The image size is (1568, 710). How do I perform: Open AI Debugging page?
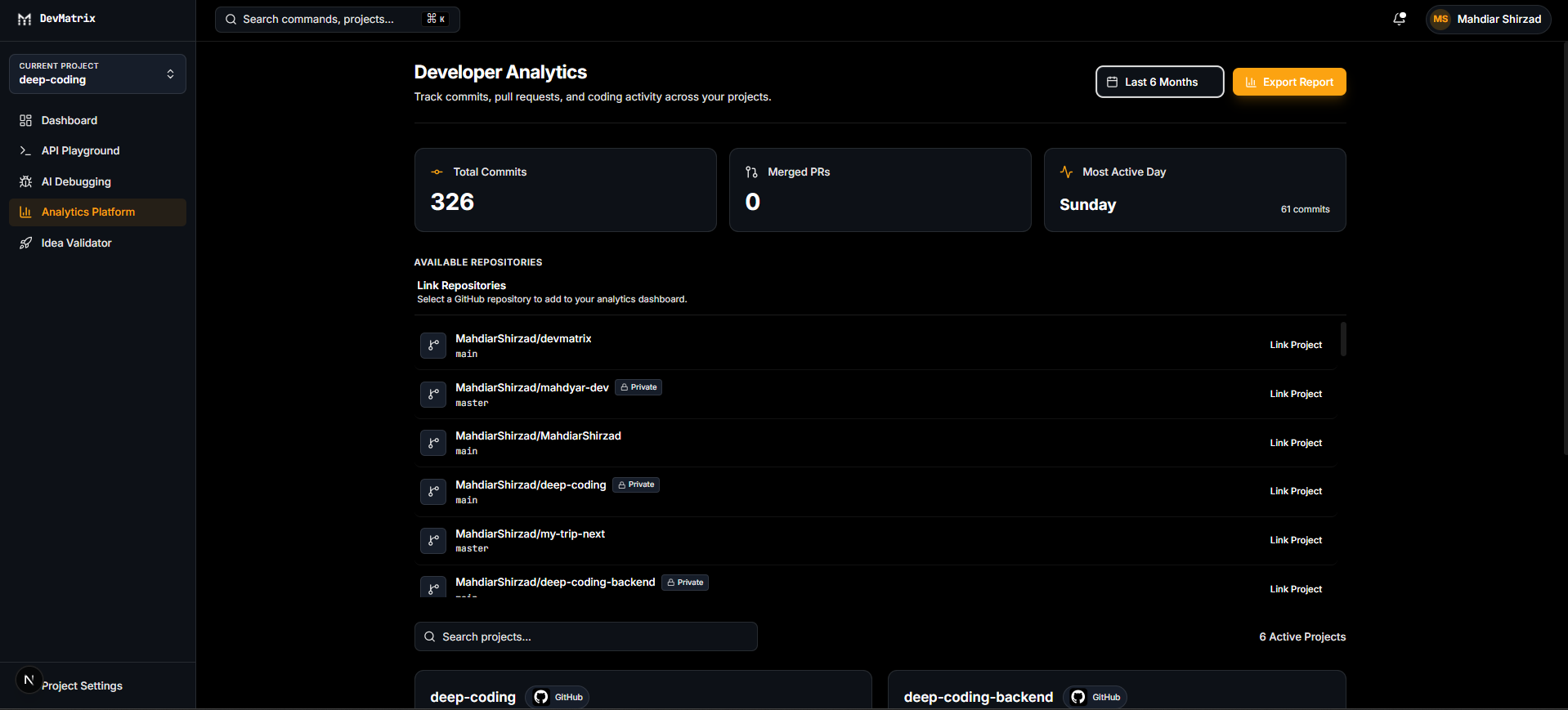tap(97, 181)
